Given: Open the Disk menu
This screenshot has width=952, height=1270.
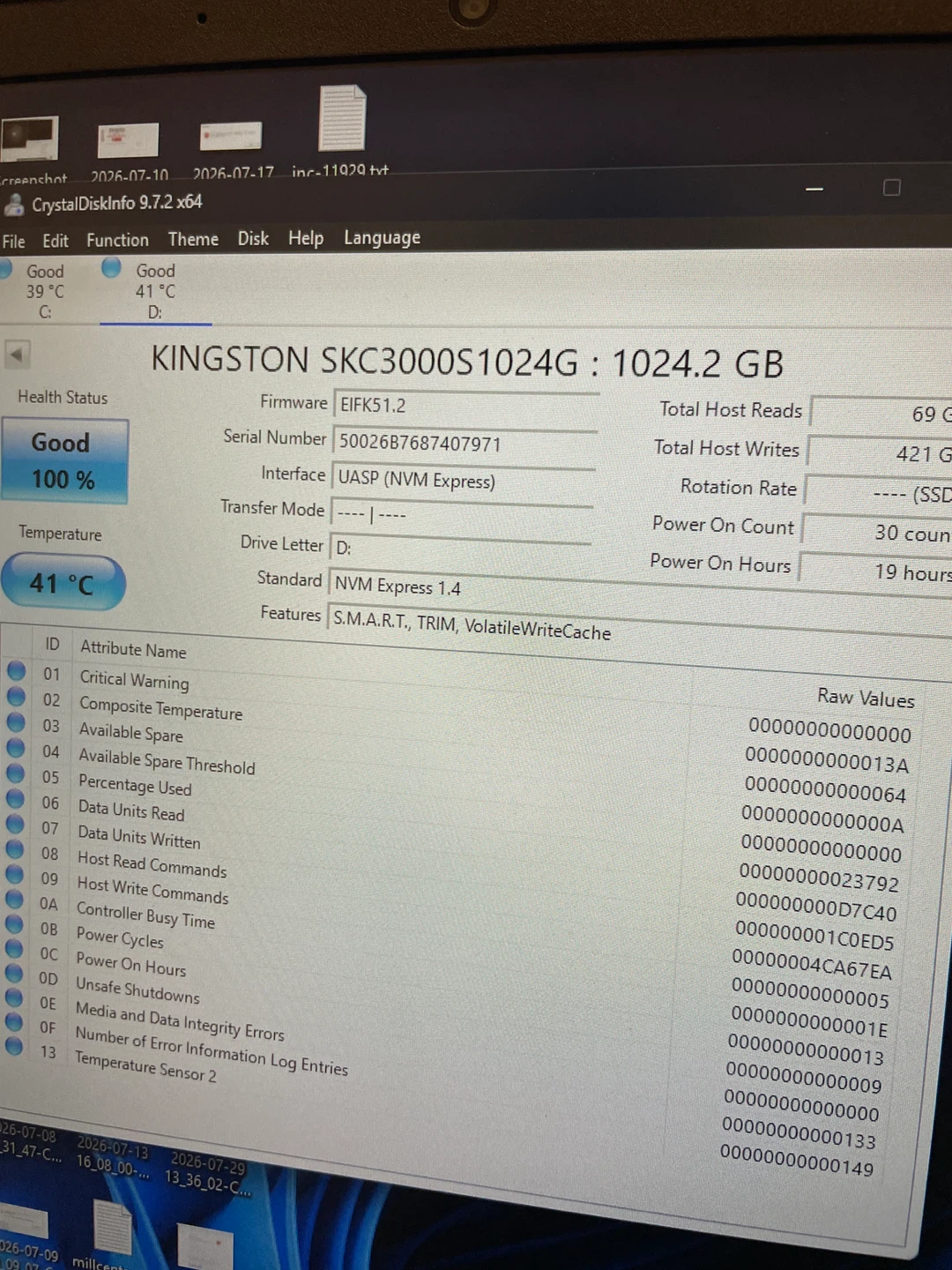Looking at the screenshot, I should (253, 238).
